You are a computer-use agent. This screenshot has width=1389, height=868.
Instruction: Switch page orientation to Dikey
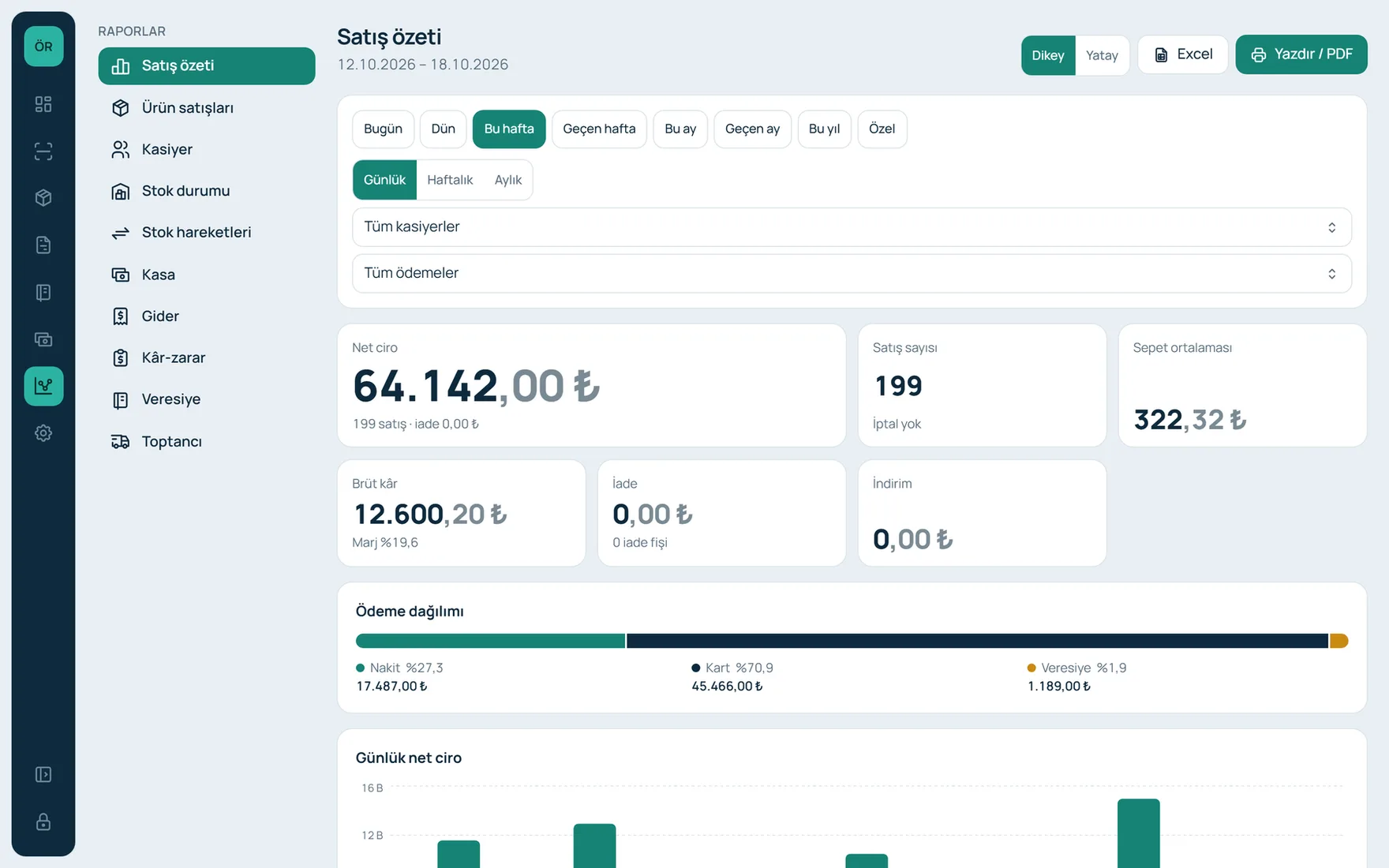tap(1048, 55)
